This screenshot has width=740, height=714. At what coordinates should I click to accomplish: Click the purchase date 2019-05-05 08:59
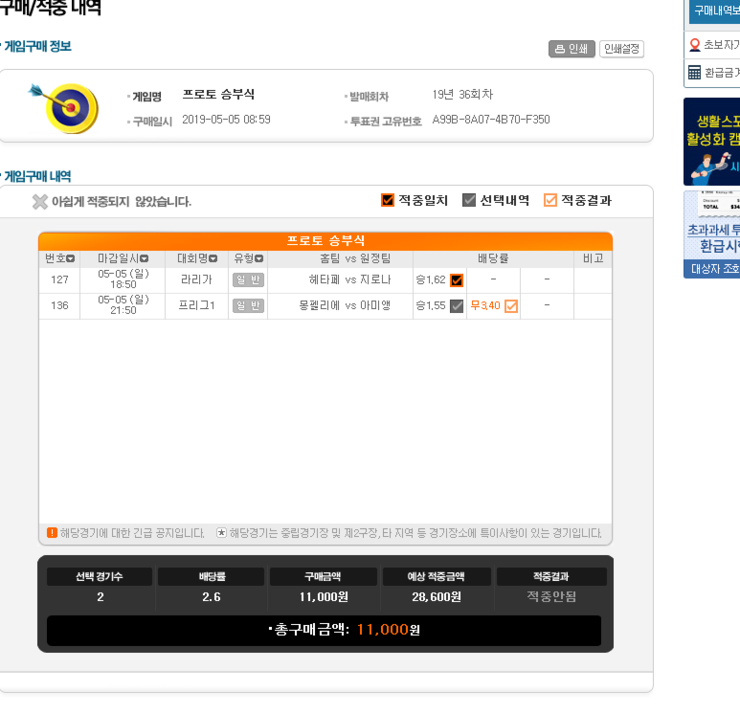click(x=226, y=120)
